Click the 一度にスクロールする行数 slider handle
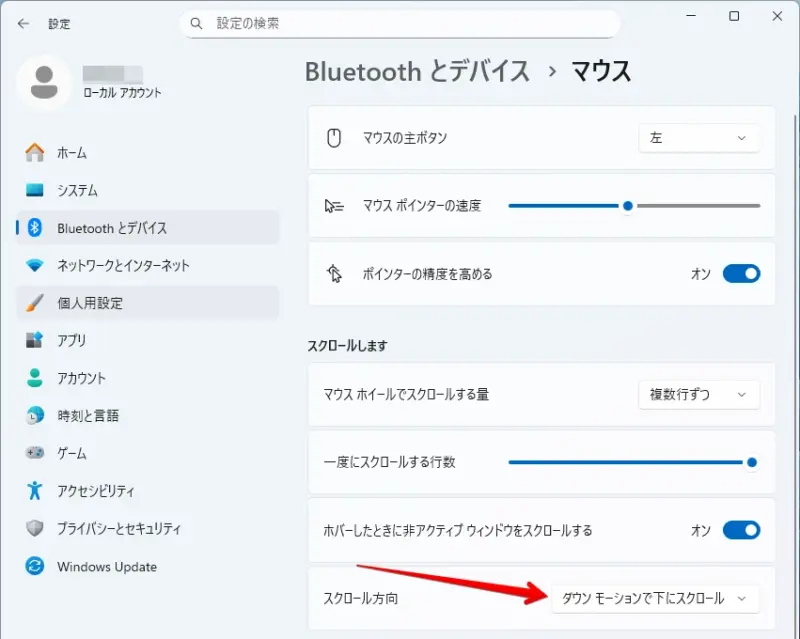The image size is (800, 639). pos(752,462)
